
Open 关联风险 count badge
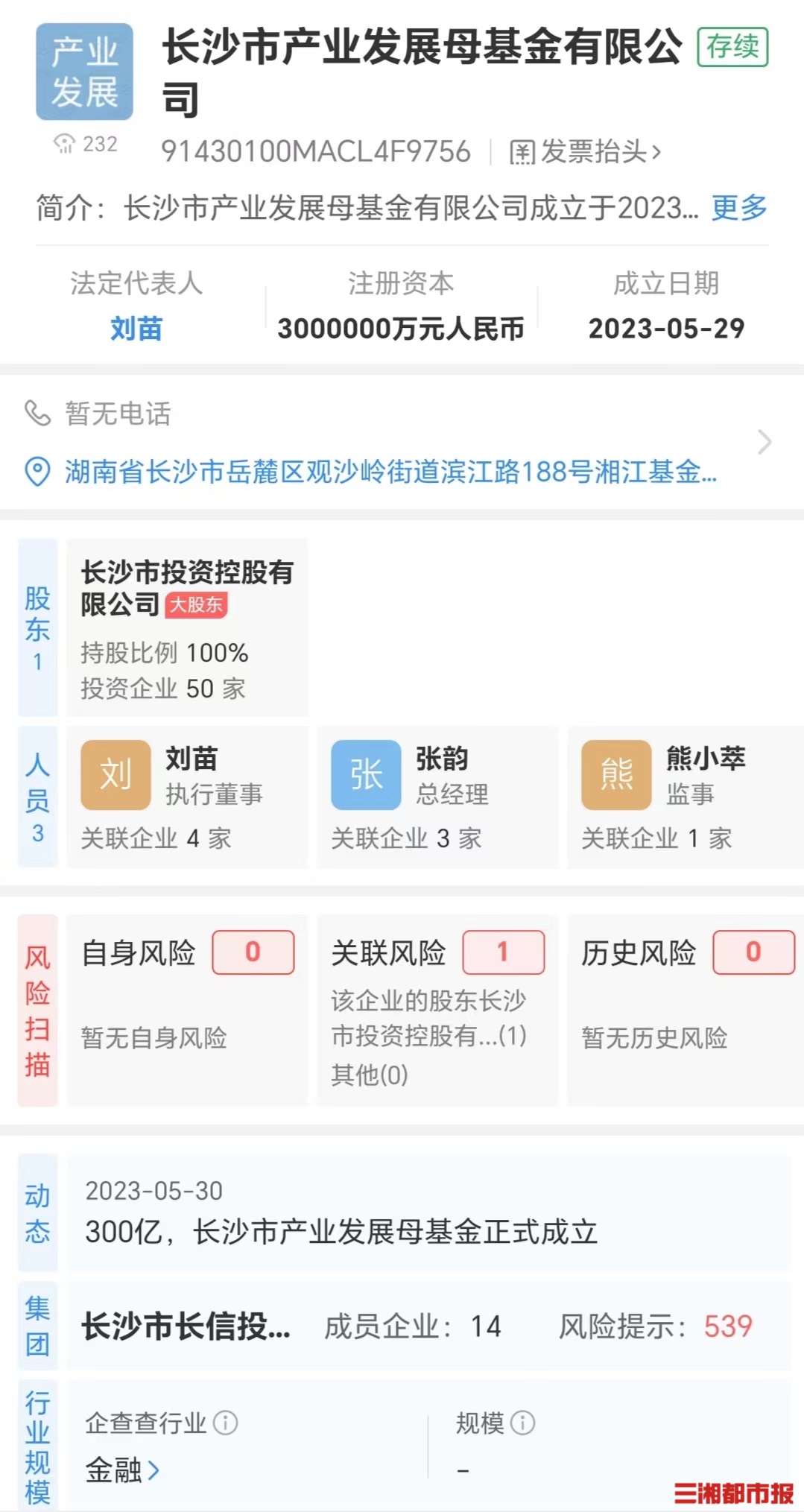coord(503,952)
